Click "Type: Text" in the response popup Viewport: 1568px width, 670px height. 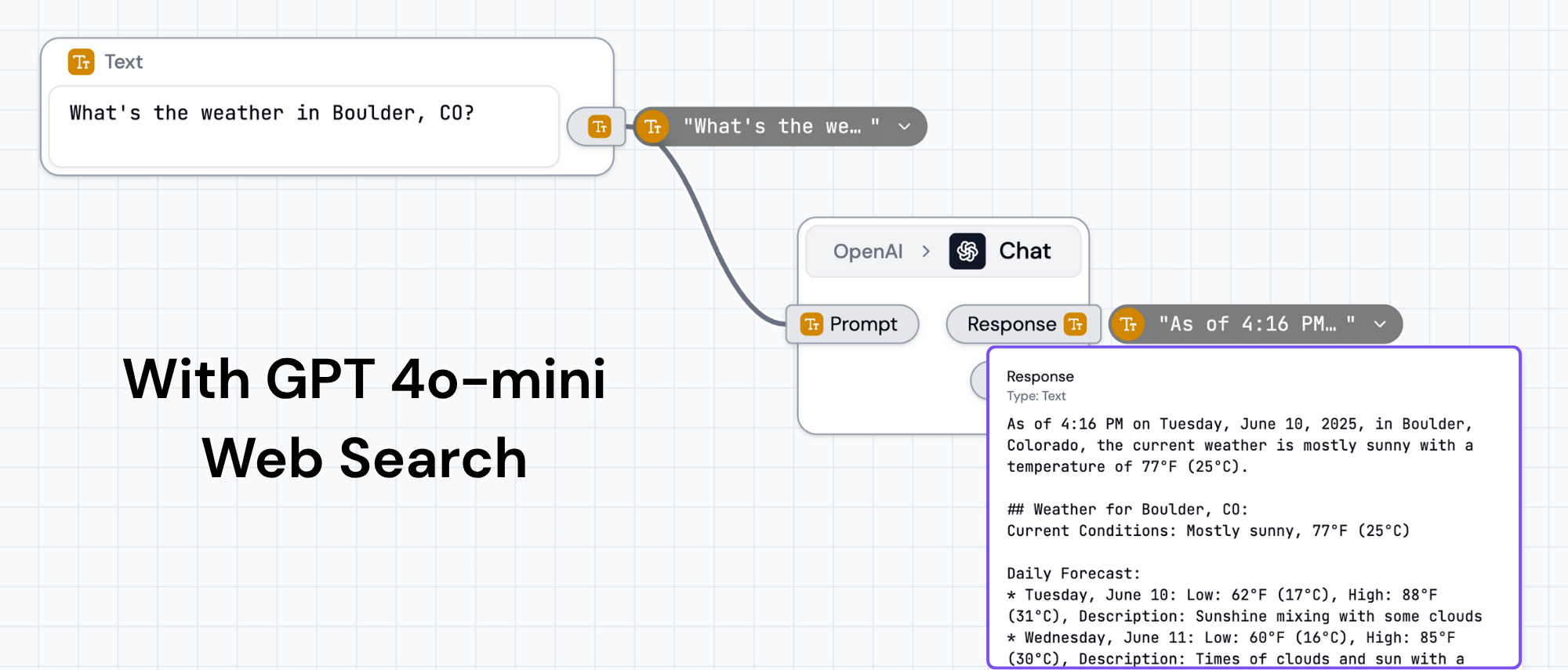[x=1036, y=397]
